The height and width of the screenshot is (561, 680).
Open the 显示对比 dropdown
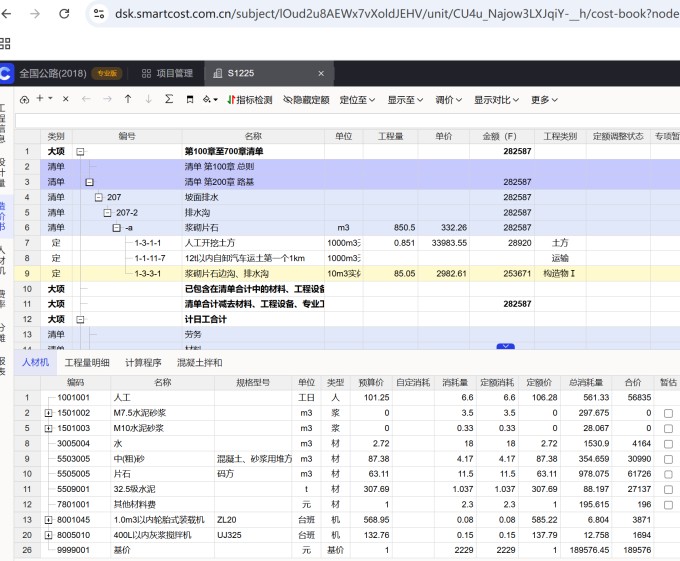pos(497,100)
